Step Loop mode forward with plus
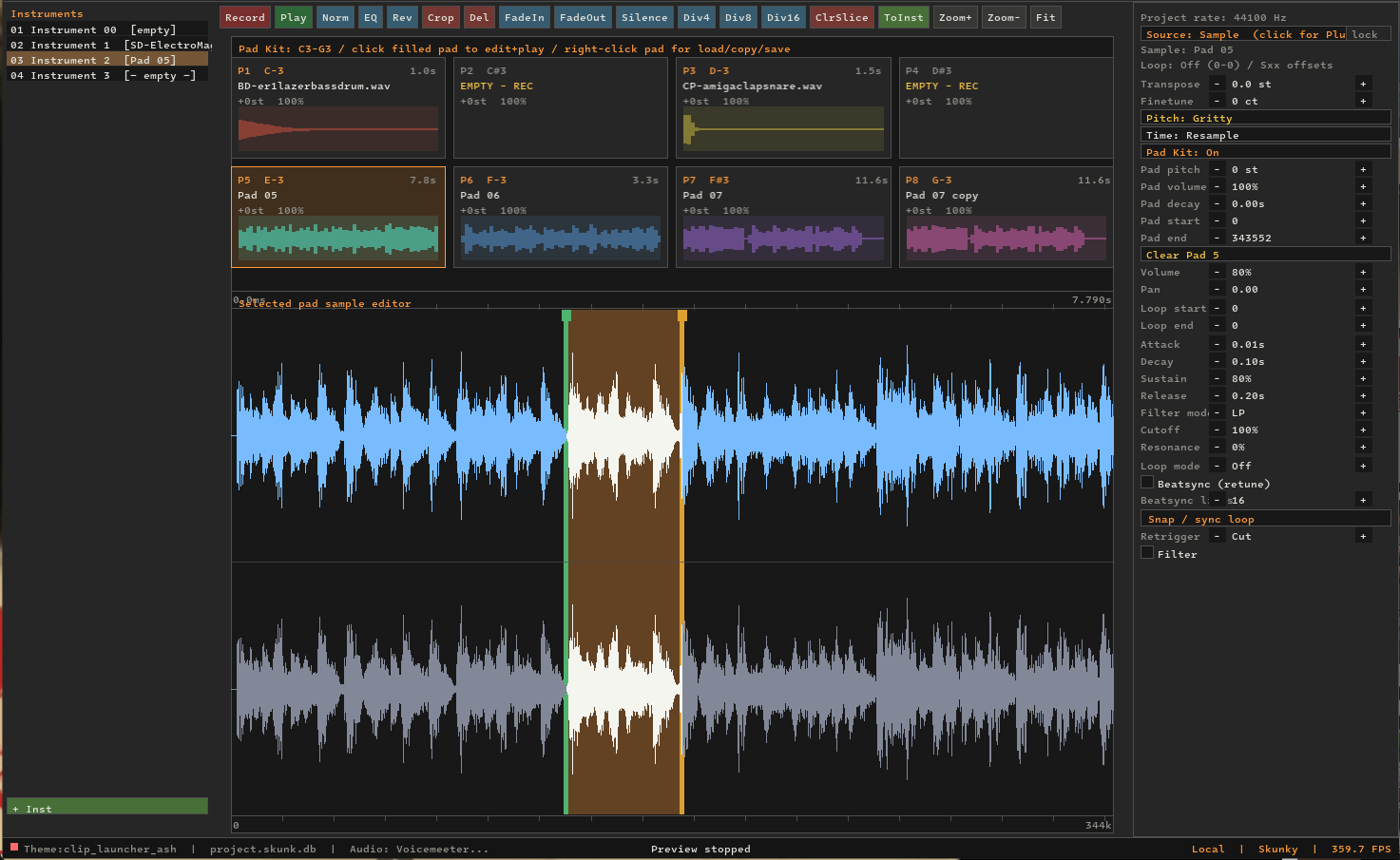Viewport: 1400px width, 860px height. point(1363,466)
